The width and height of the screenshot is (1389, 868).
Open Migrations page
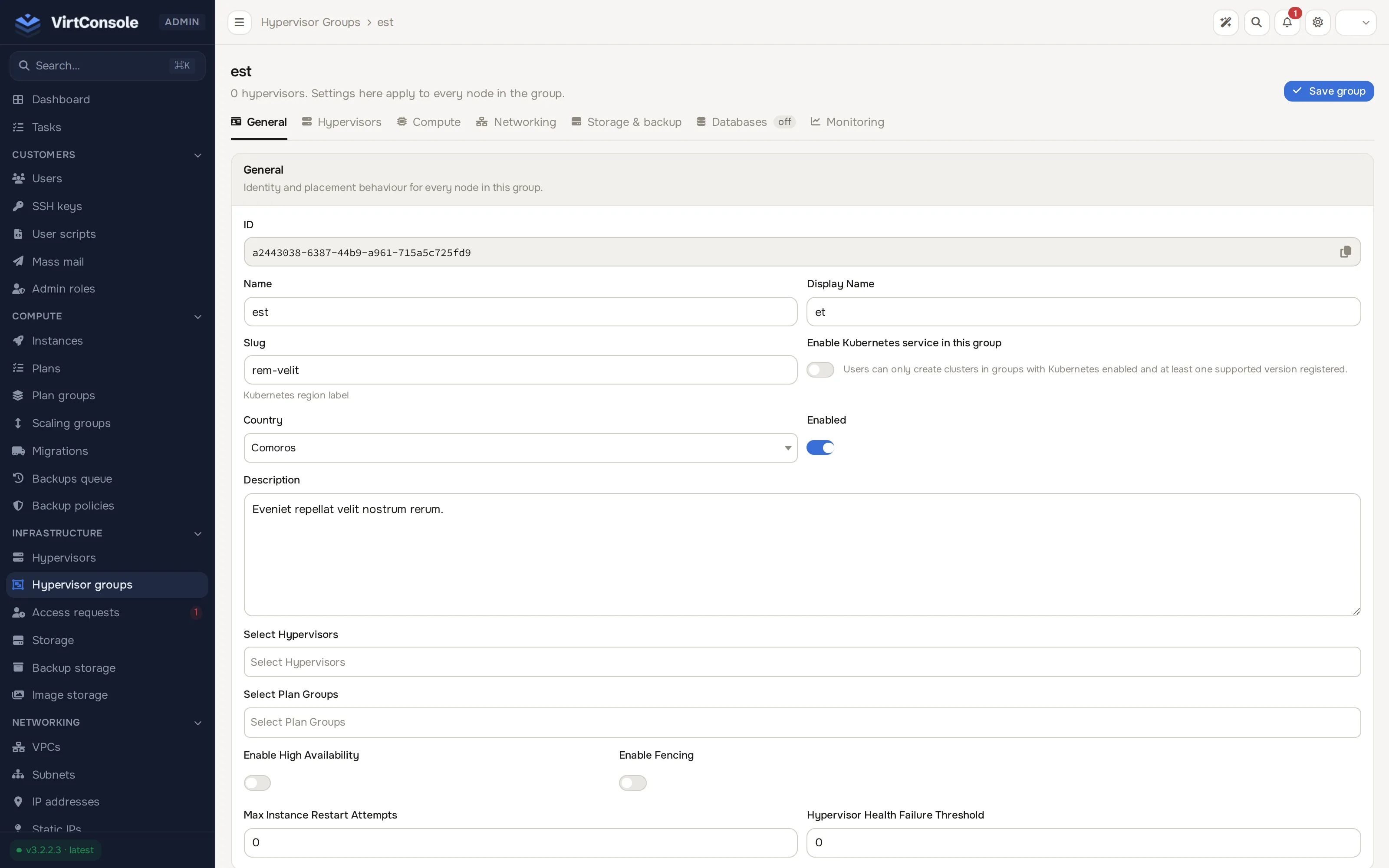[107, 450]
